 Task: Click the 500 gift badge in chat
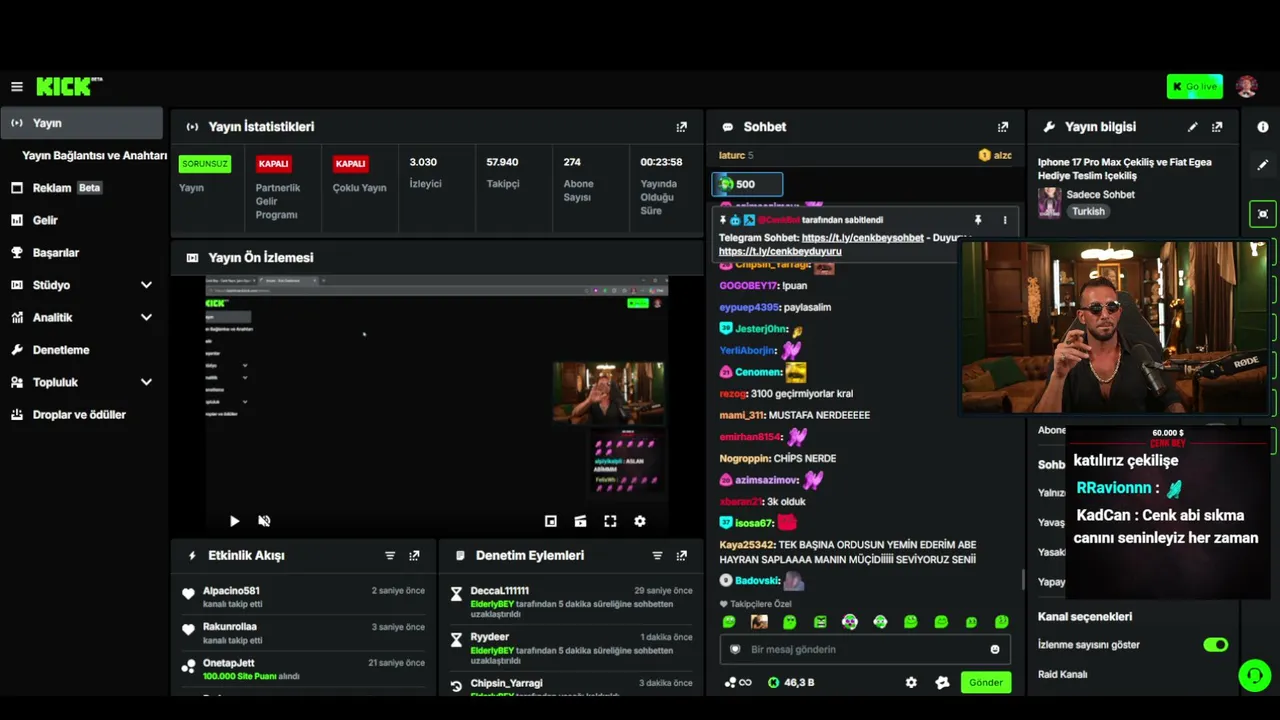pos(747,184)
